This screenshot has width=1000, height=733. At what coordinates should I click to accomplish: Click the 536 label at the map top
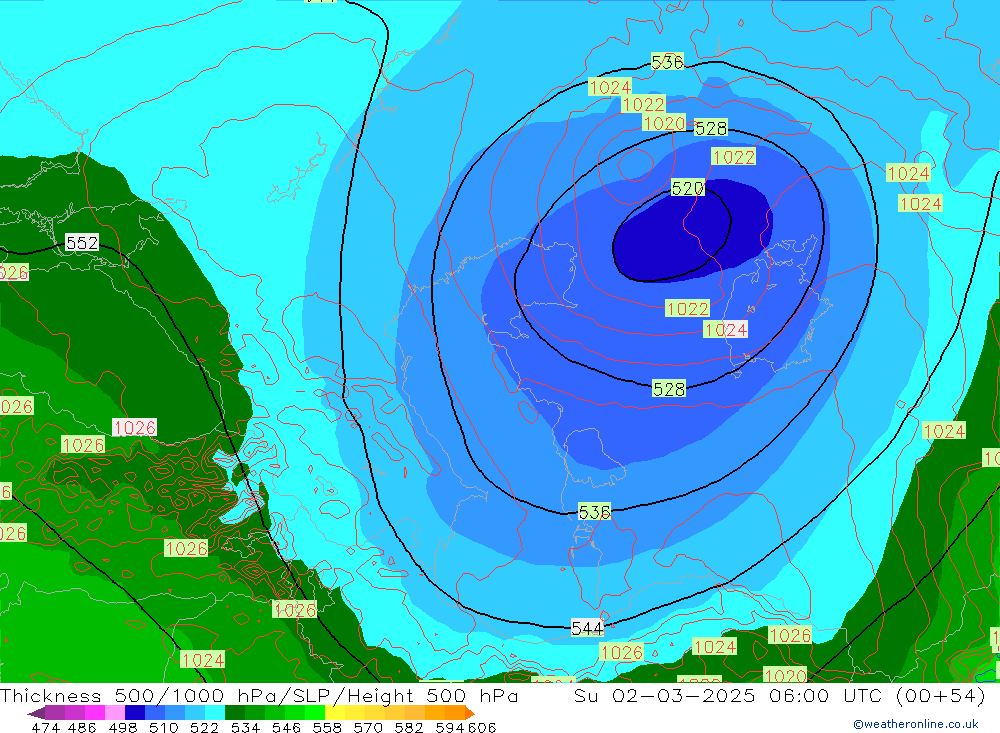[x=667, y=62]
